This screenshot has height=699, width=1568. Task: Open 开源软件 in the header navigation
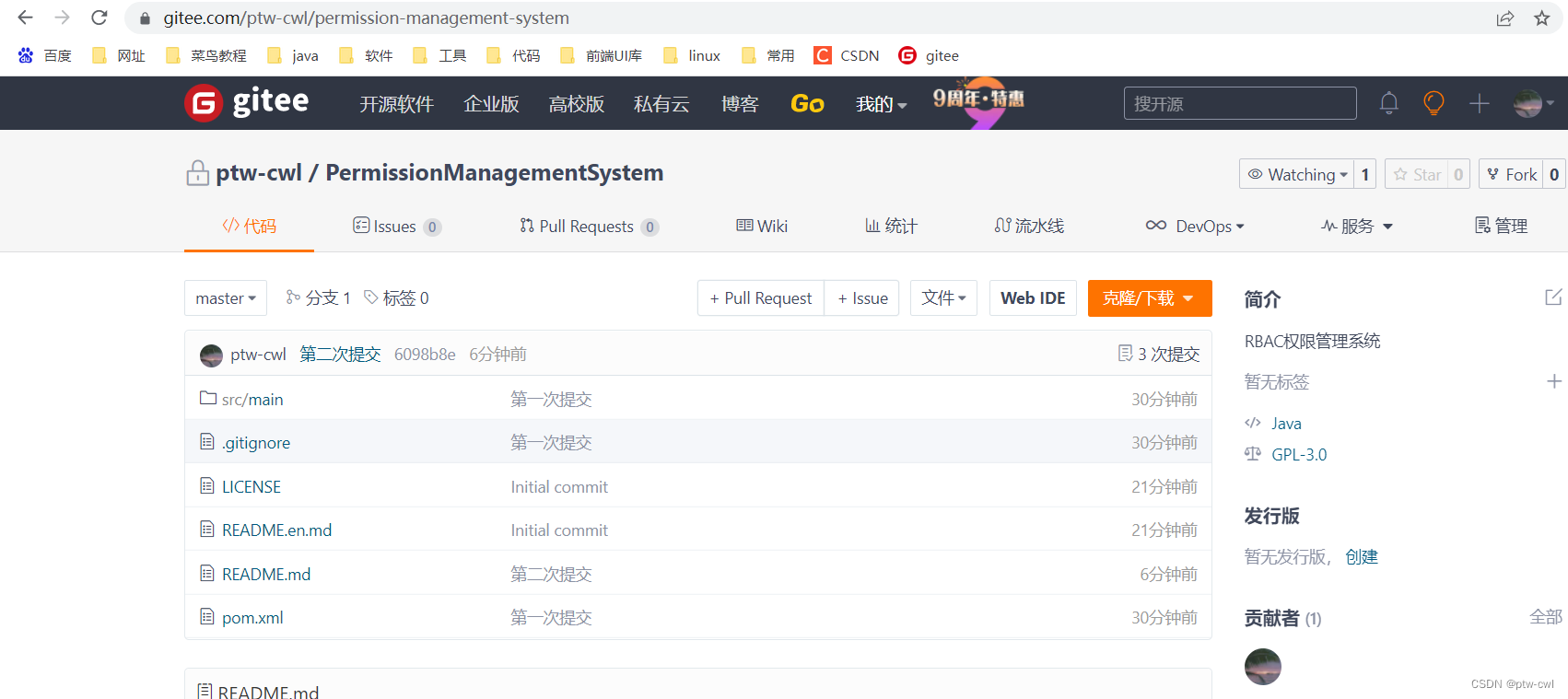coord(396,104)
